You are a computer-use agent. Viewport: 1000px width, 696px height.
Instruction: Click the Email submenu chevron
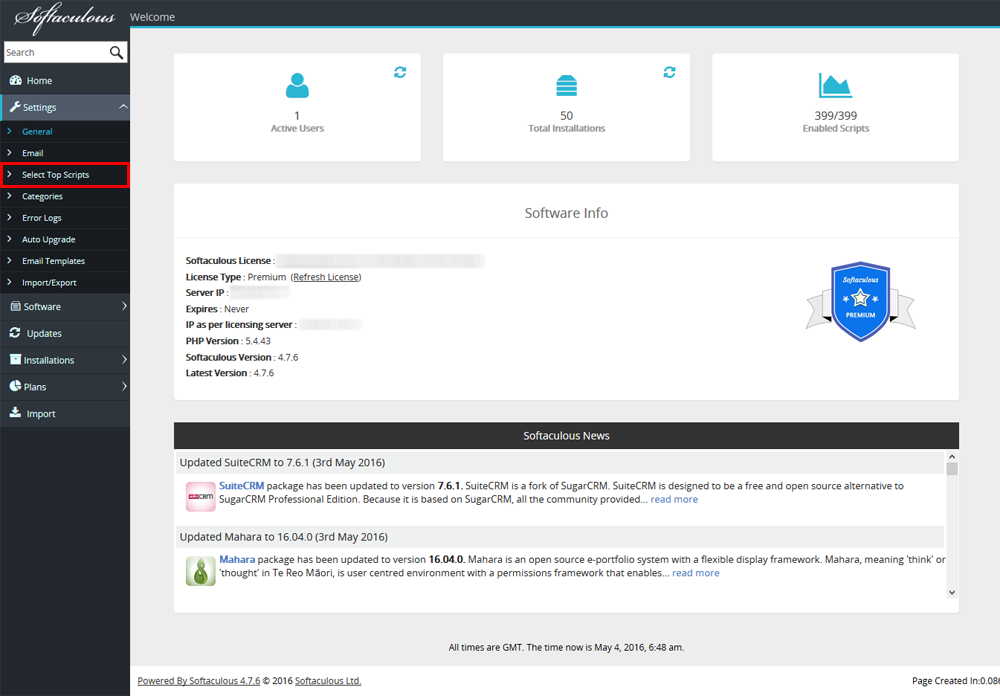(9, 152)
